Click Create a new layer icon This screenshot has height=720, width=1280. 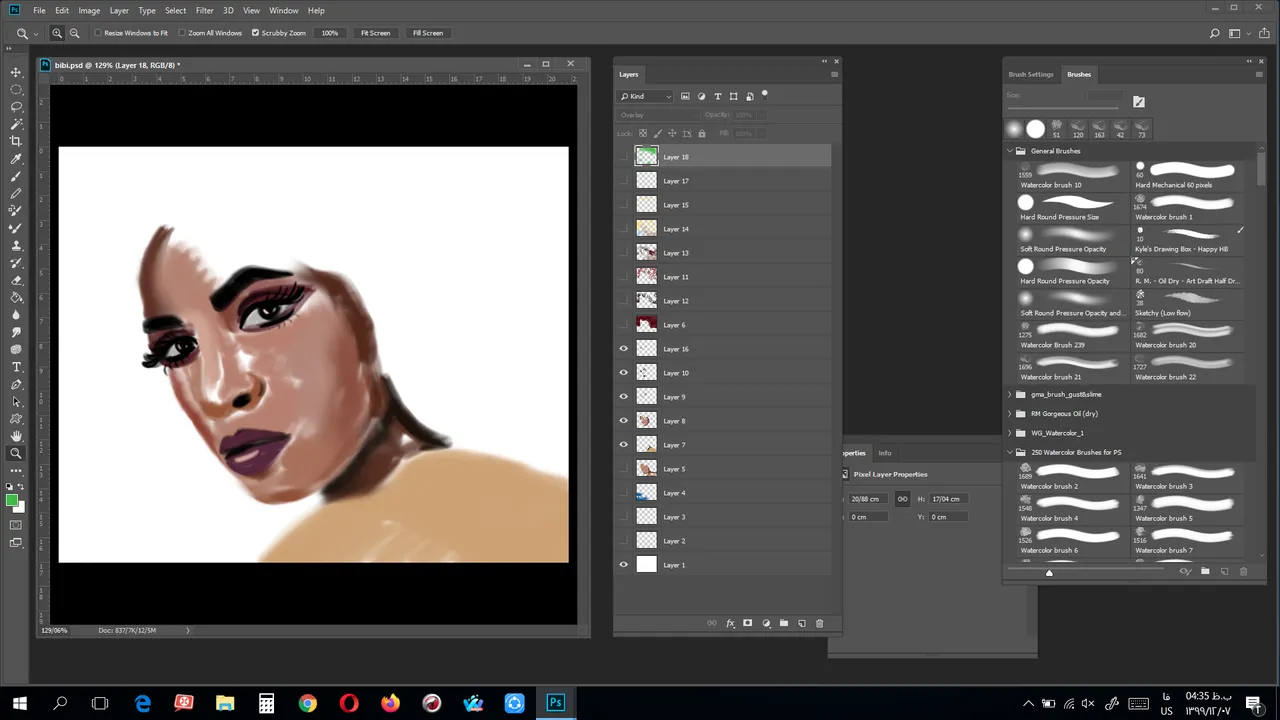click(802, 623)
